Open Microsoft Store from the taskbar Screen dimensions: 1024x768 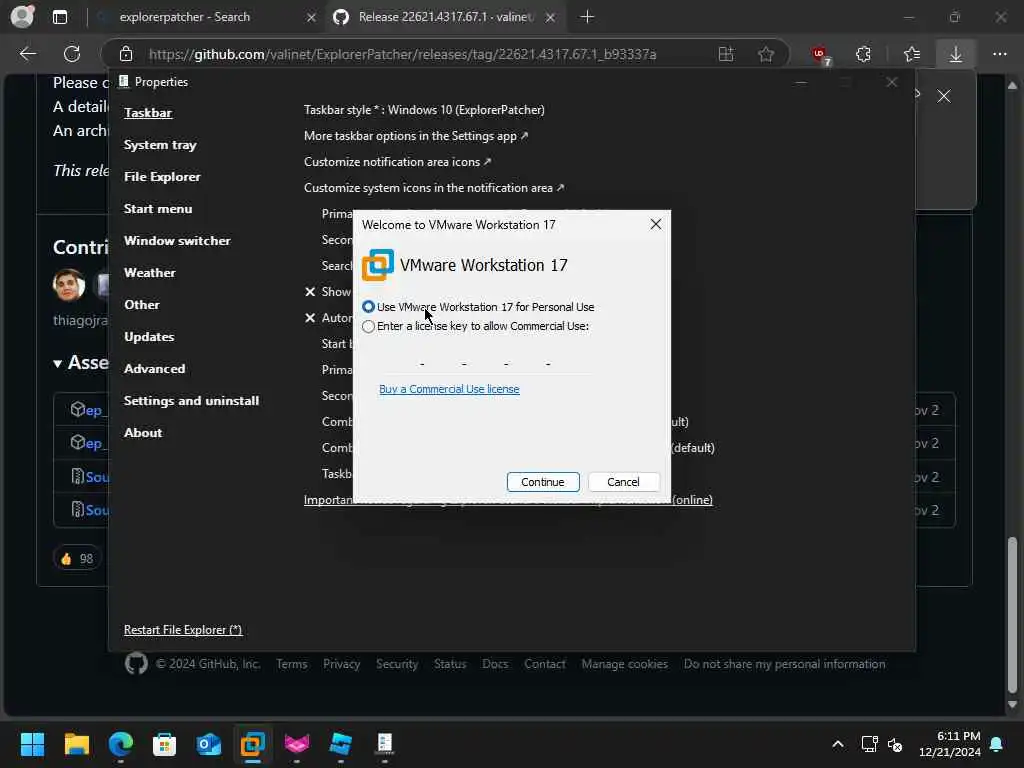(165, 744)
